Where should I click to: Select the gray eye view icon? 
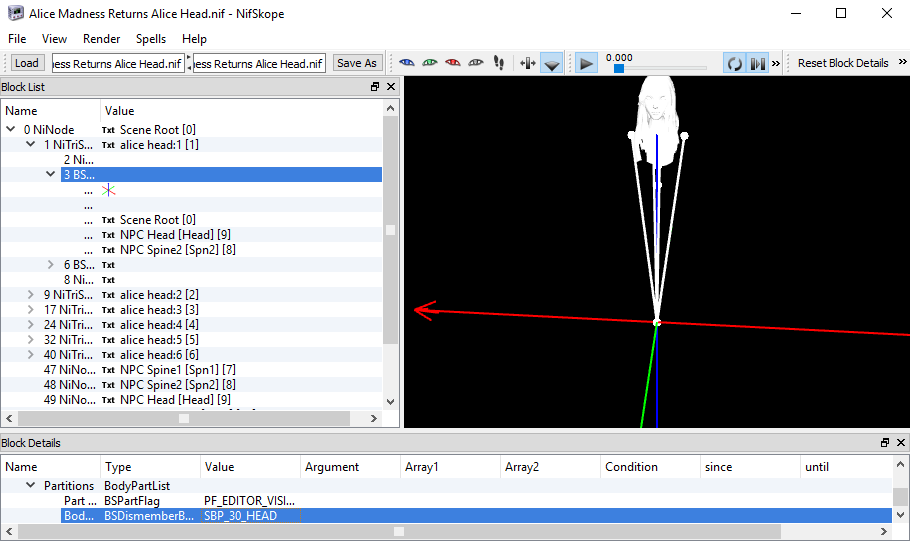coord(476,63)
